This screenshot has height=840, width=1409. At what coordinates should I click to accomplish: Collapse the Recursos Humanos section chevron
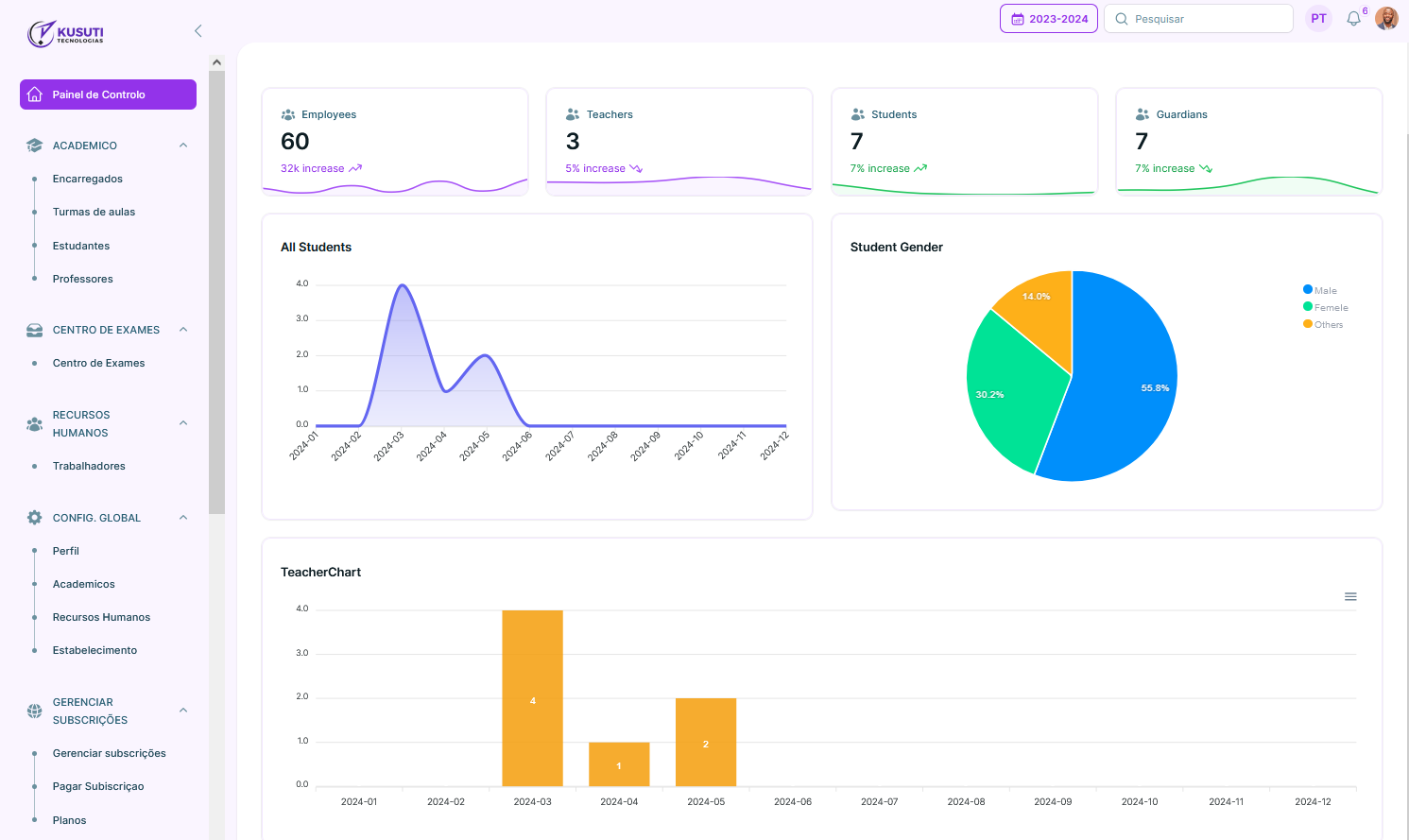click(183, 423)
